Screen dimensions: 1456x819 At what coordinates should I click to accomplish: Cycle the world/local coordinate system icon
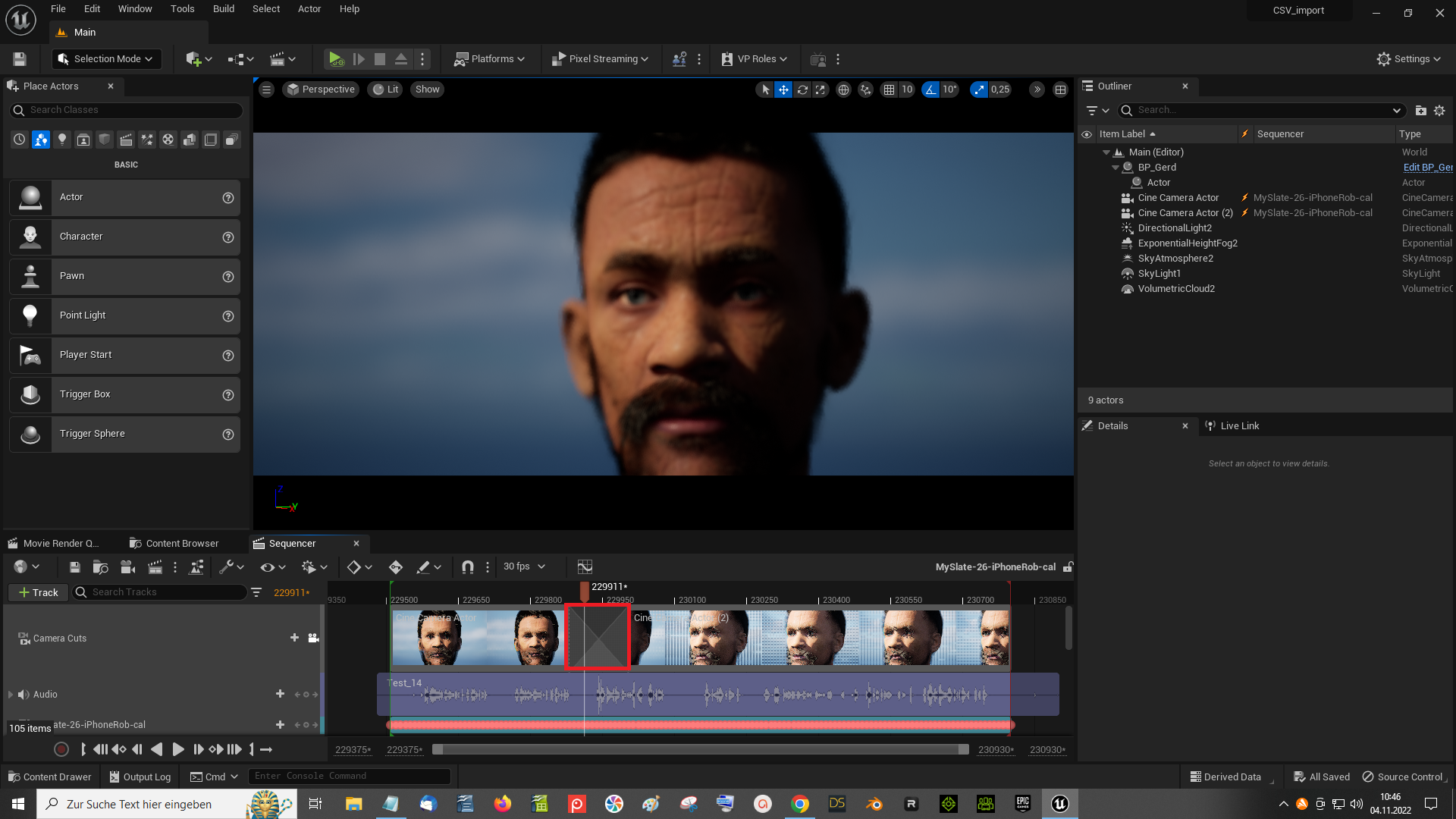pos(843,89)
